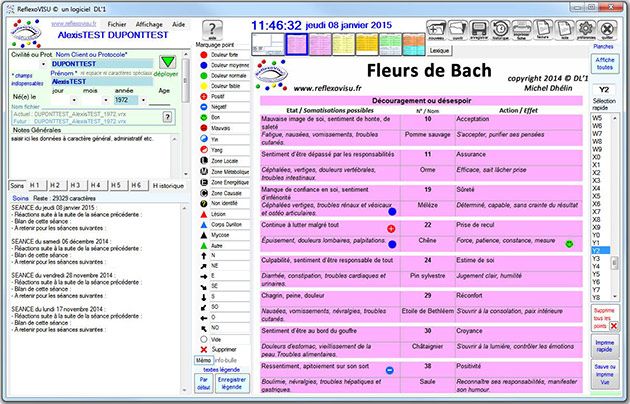Select the Yang marker
The image size is (630, 404).
point(204,150)
